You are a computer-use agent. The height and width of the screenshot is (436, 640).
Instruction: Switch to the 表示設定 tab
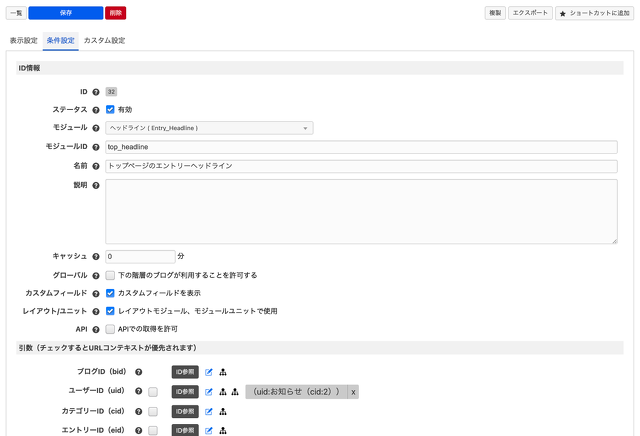click(23, 41)
